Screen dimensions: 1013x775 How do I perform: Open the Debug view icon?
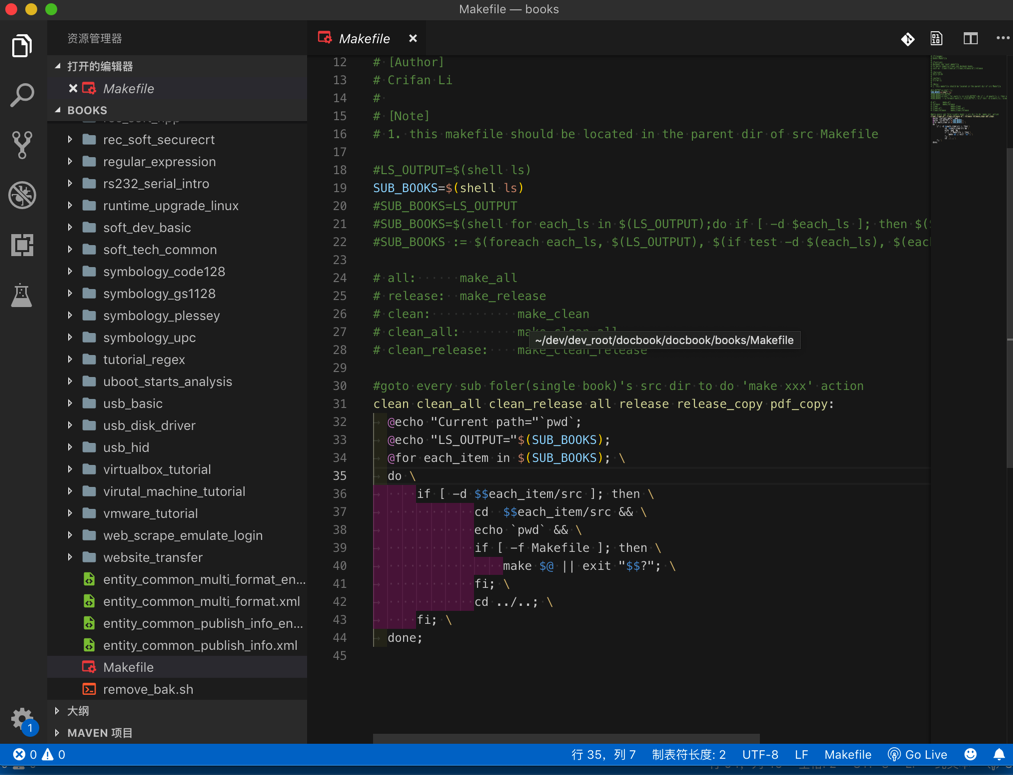[22, 195]
